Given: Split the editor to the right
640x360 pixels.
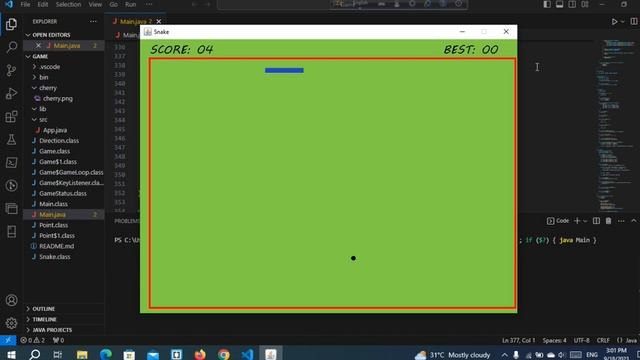Looking at the screenshot, I should point(634,22).
